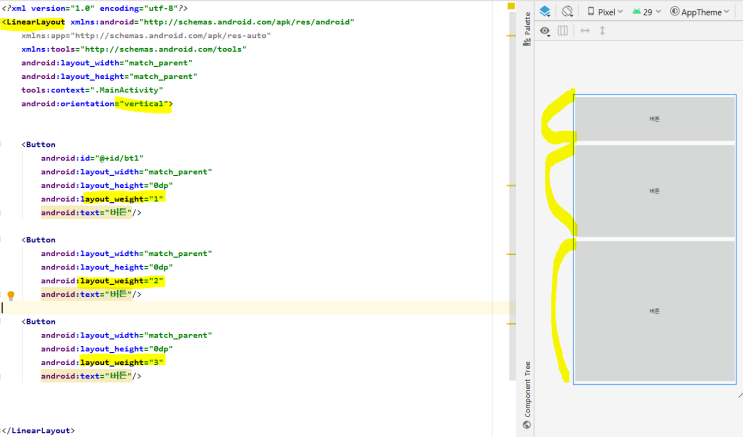Screen dimensions: 743x437
Task: Select the smallest top button in the preview
Action: [654, 119]
